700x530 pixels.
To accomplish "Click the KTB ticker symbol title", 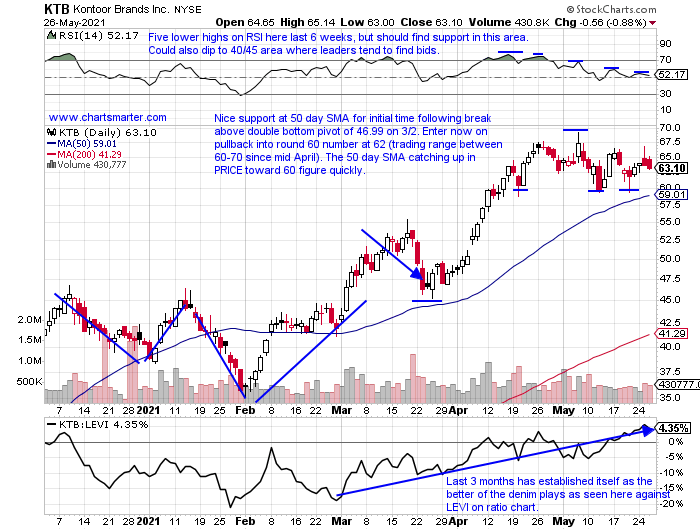I will tap(57, 8).
